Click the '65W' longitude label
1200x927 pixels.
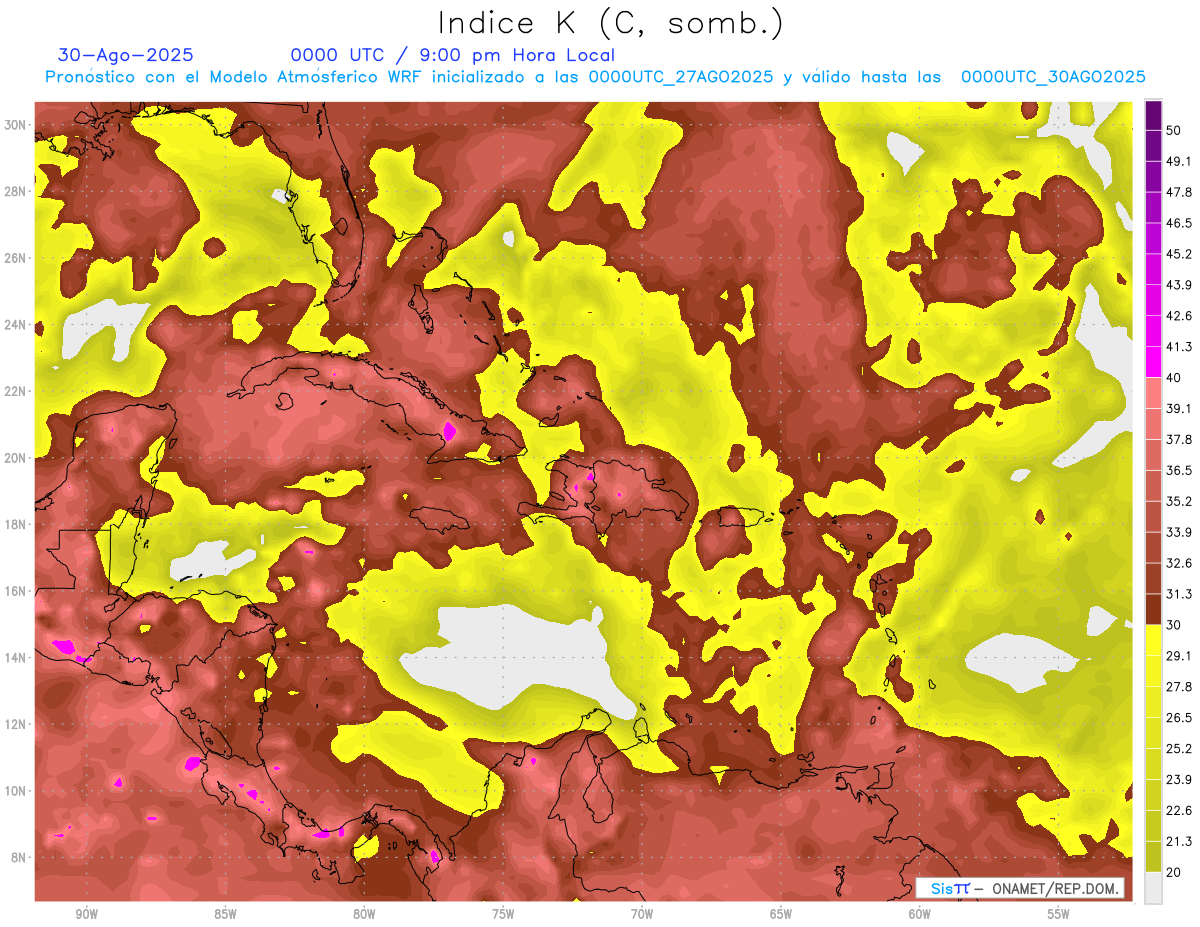pyautogui.click(x=781, y=914)
